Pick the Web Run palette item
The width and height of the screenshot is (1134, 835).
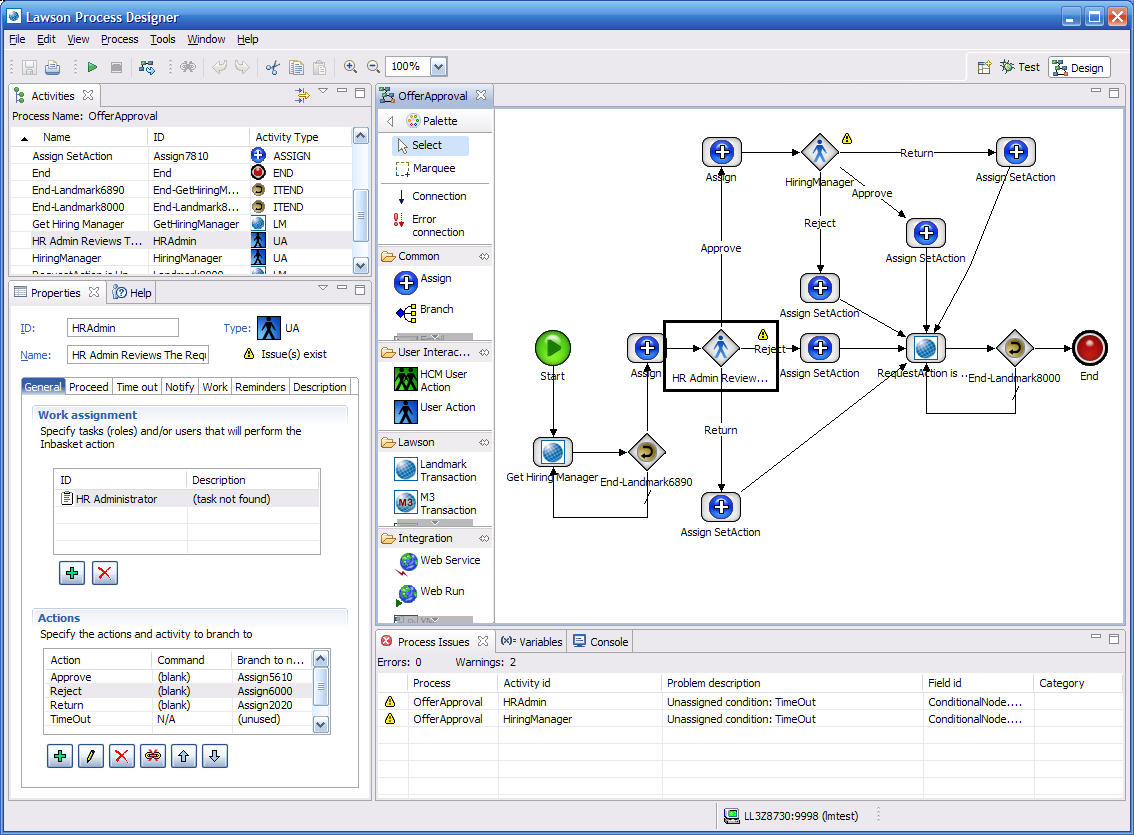[x=432, y=593]
